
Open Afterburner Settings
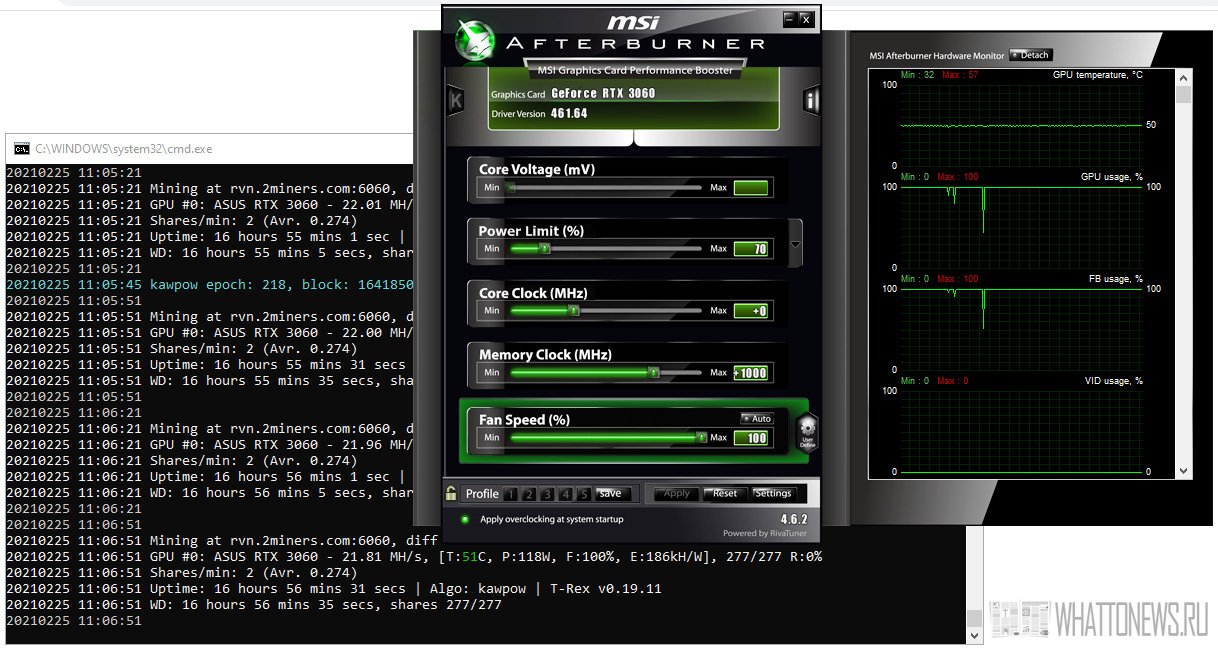click(x=773, y=493)
